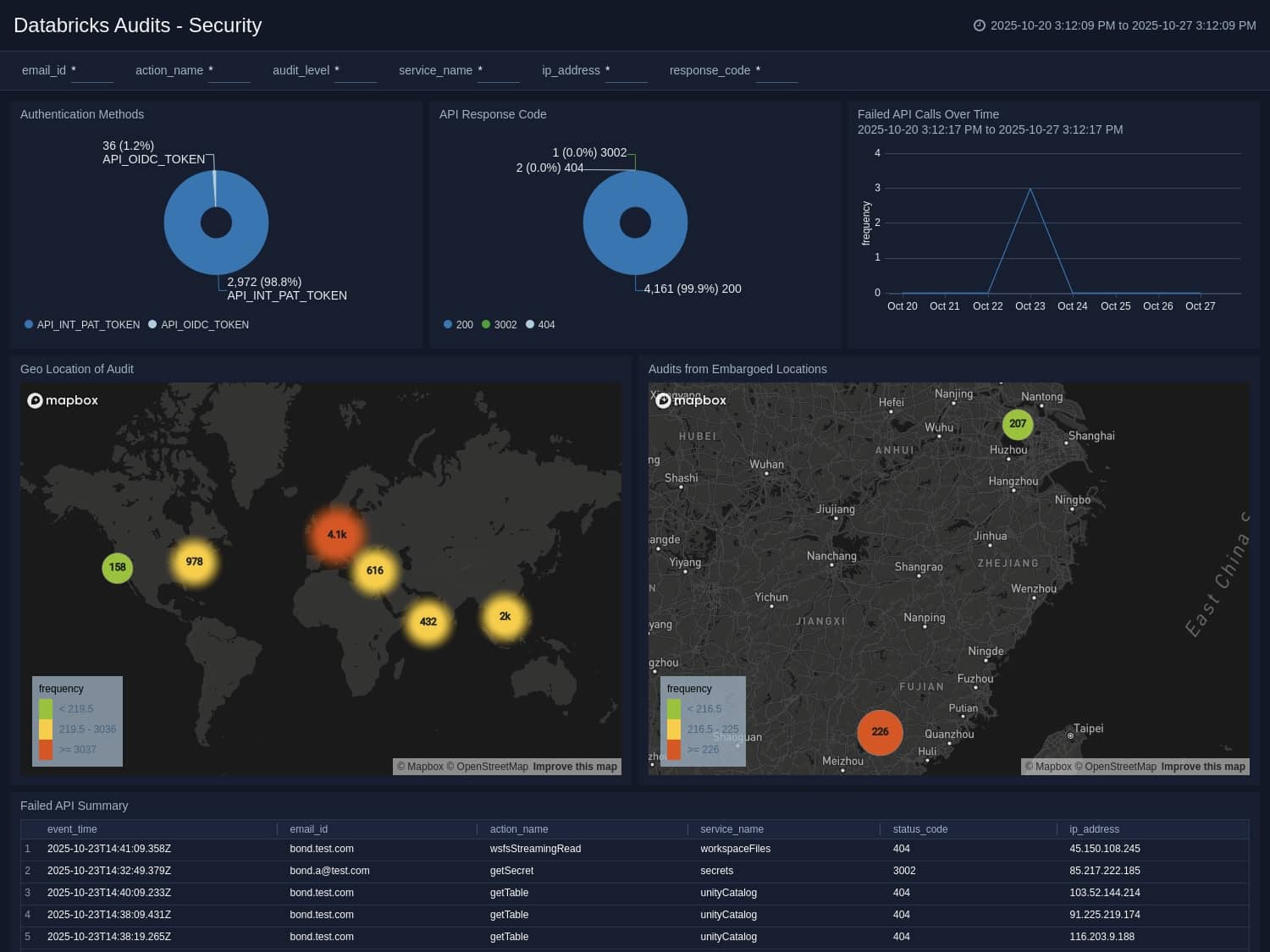Click the yellow 2k cluster marker

pyautogui.click(x=505, y=616)
